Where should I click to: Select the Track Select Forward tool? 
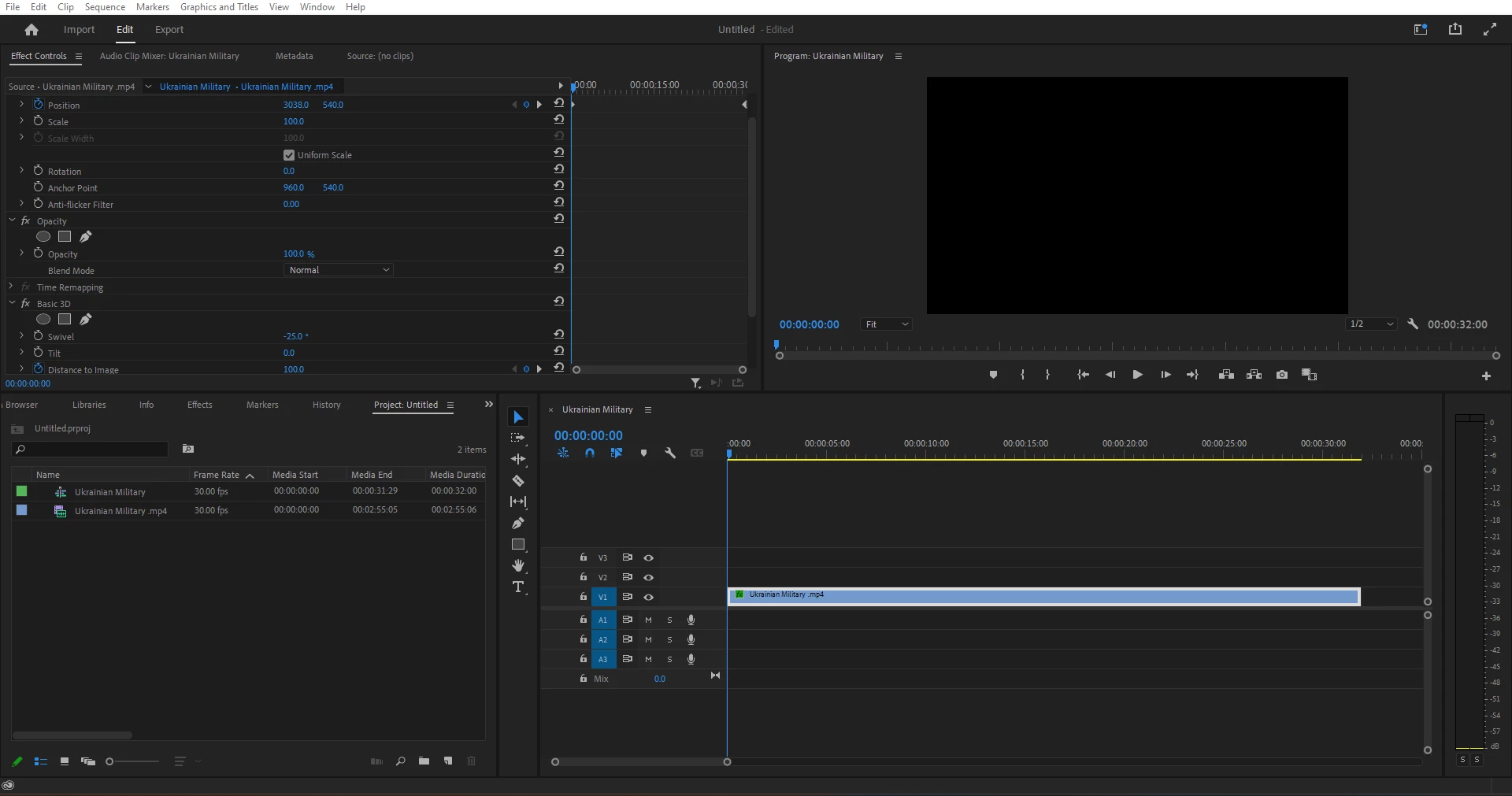[518, 438]
